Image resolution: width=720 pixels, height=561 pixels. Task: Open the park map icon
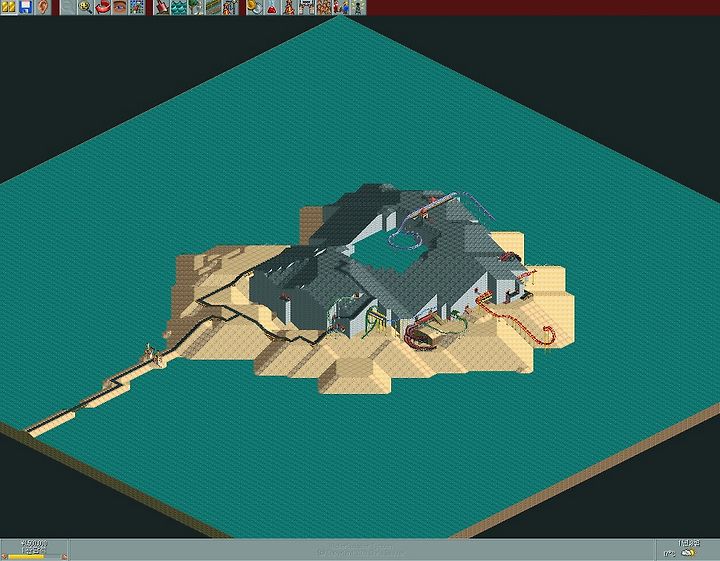[136, 7]
